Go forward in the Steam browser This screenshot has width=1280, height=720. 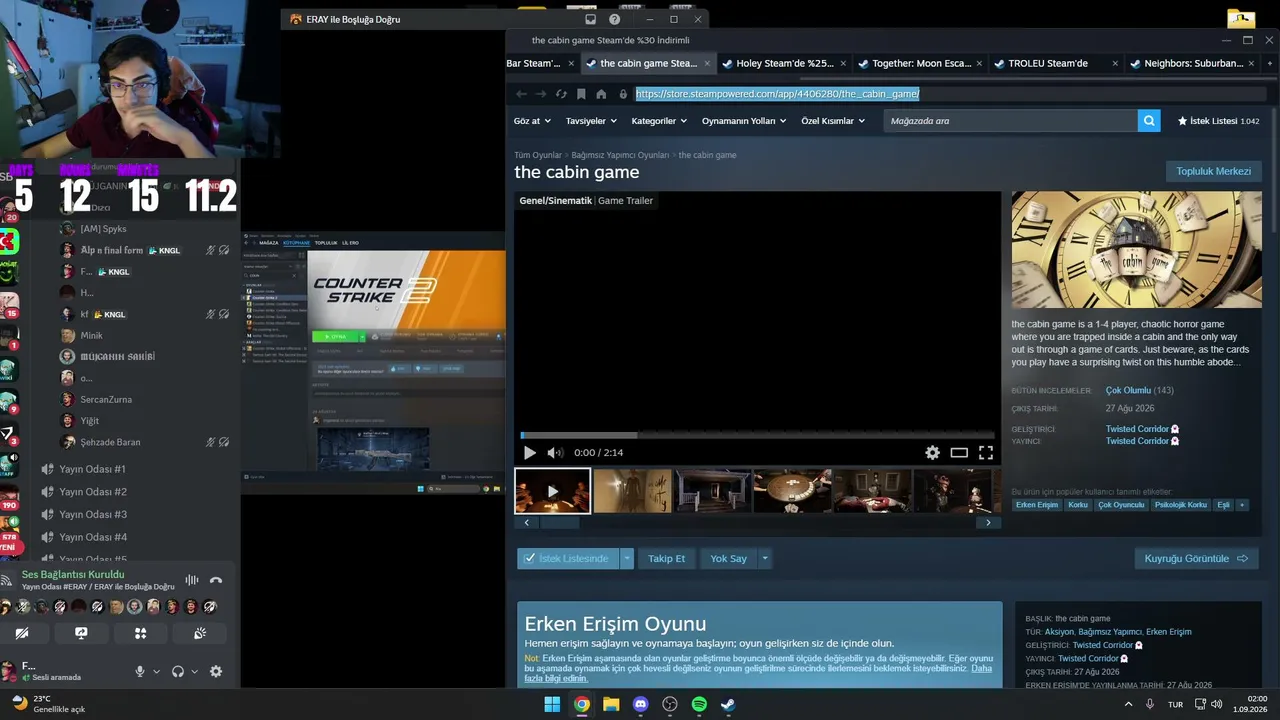point(541,94)
